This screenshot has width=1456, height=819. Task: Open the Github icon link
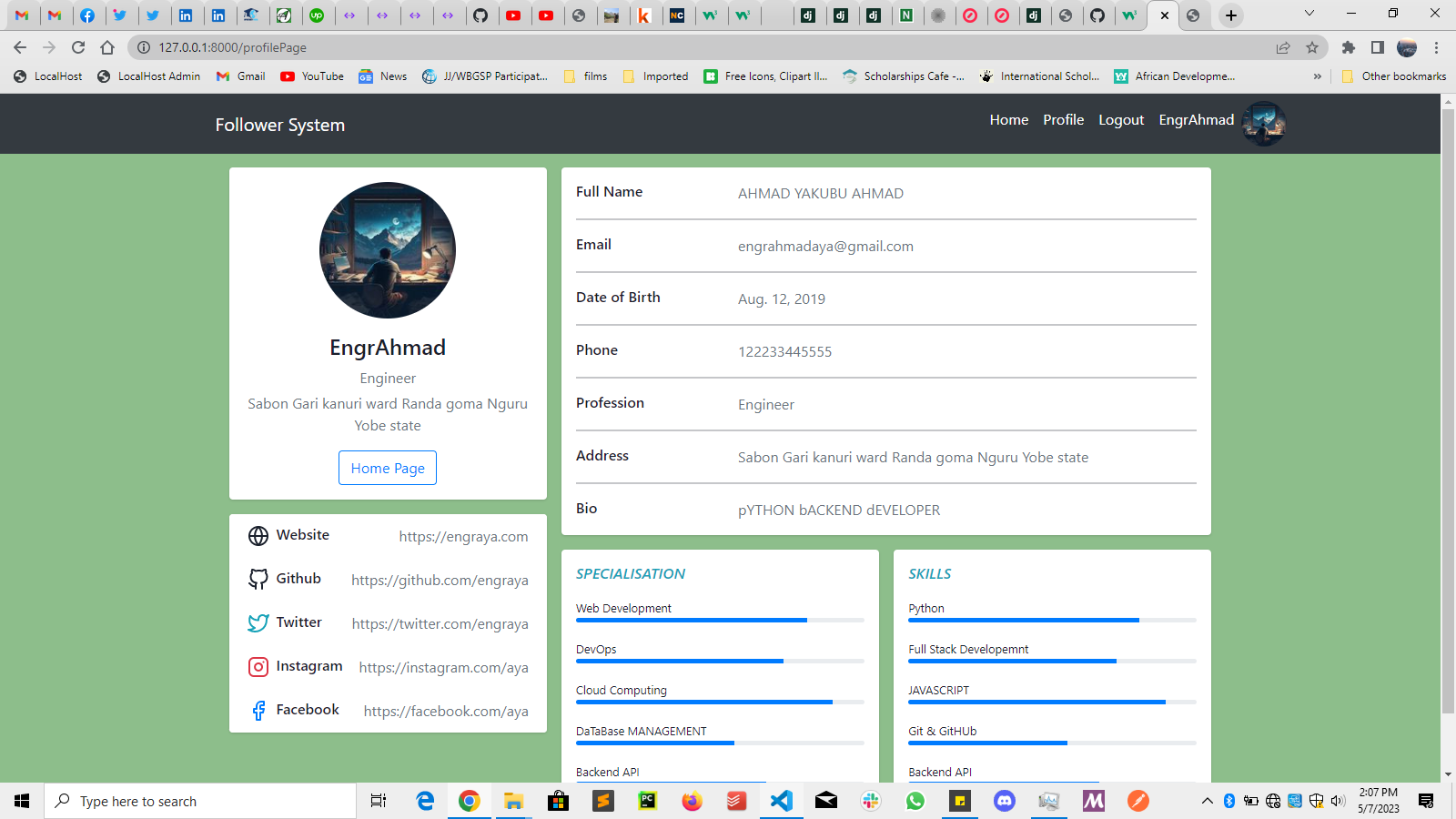point(258,579)
